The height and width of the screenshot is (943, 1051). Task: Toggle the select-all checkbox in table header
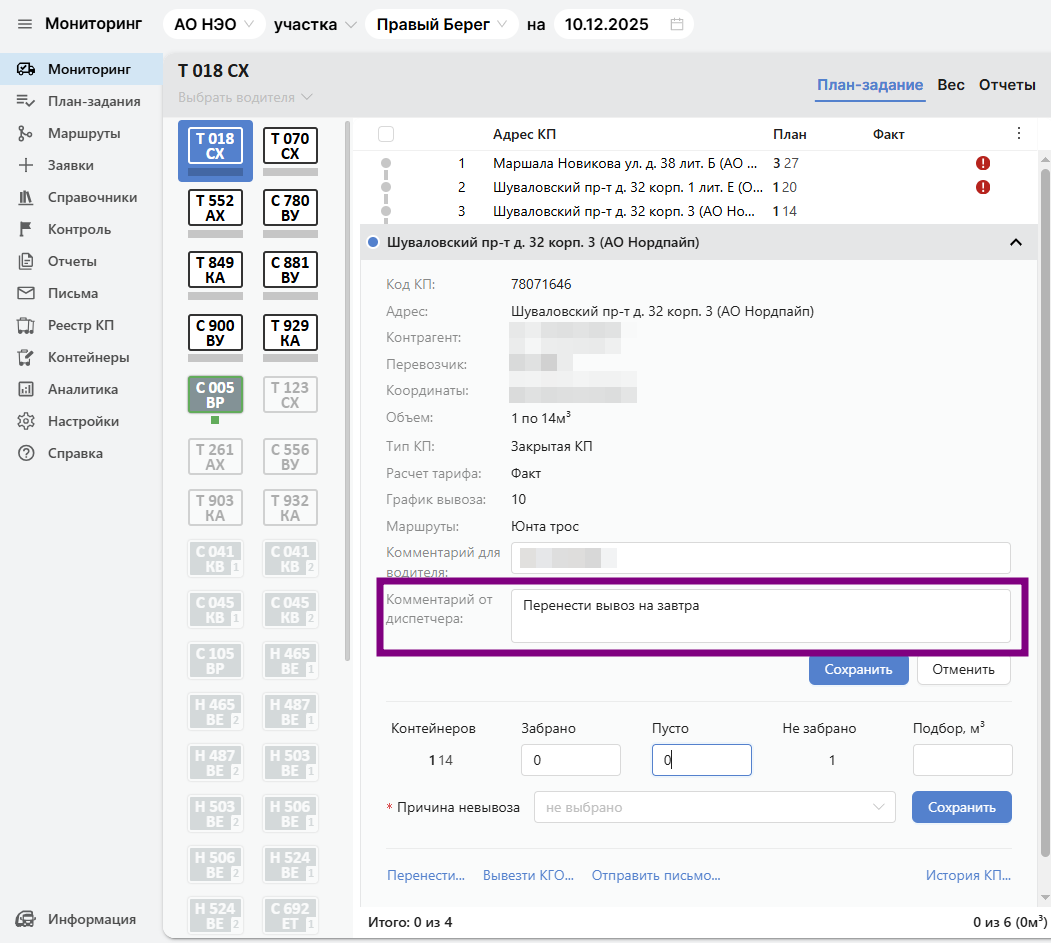point(387,134)
